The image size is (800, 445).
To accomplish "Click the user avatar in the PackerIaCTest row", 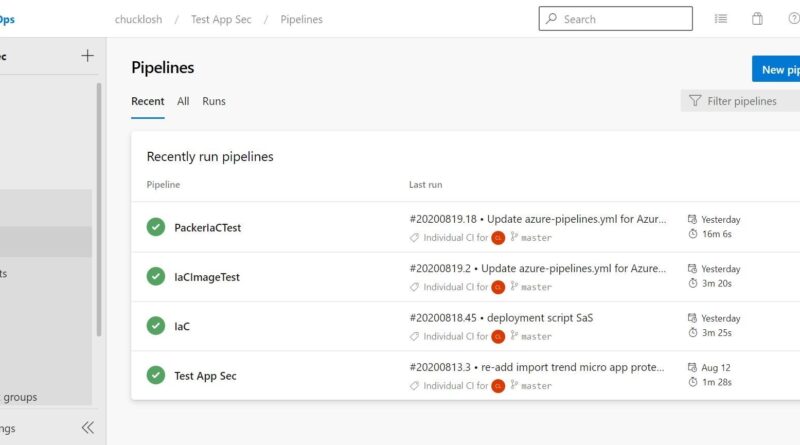I will (498, 238).
